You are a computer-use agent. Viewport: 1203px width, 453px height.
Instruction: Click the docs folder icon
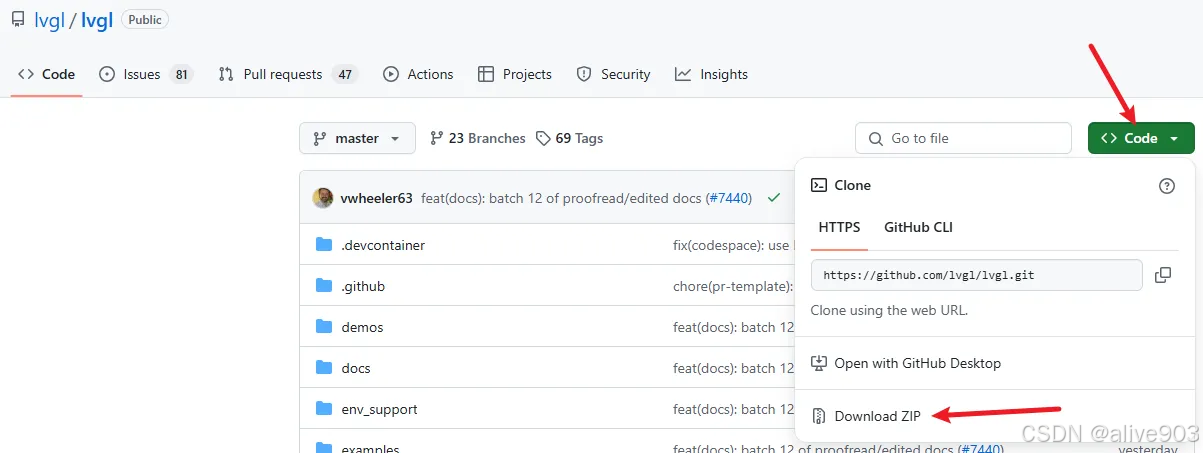[x=324, y=368]
